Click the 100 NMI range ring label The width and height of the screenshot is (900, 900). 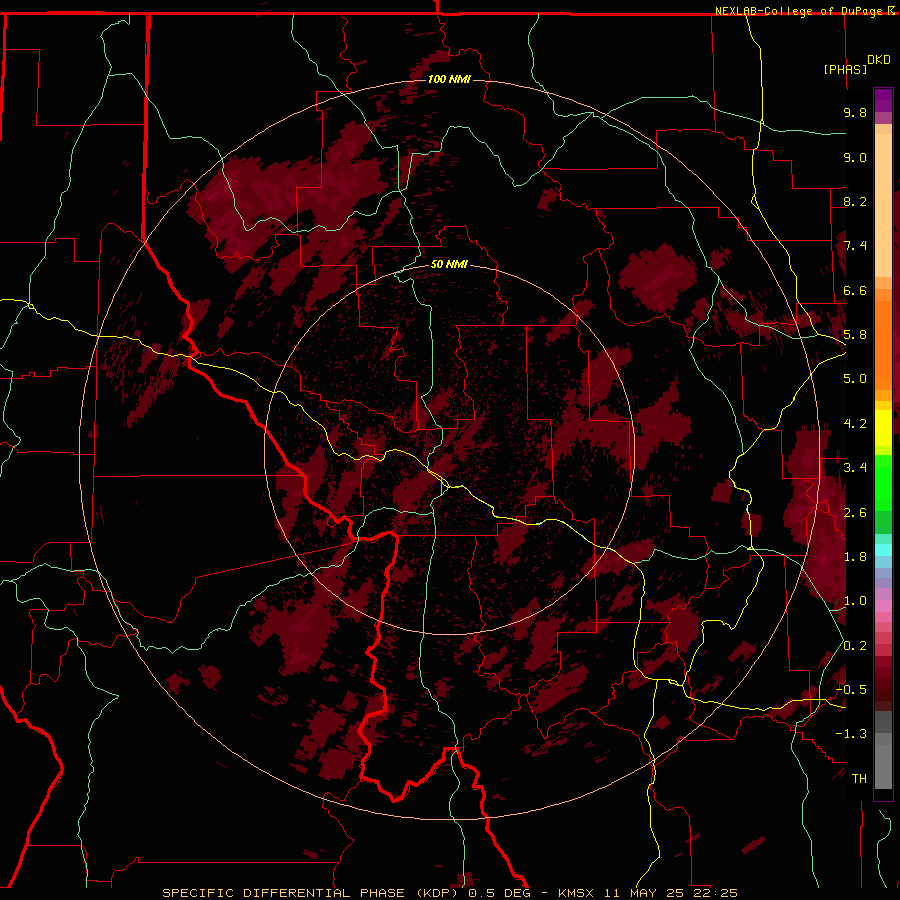tap(449, 79)
